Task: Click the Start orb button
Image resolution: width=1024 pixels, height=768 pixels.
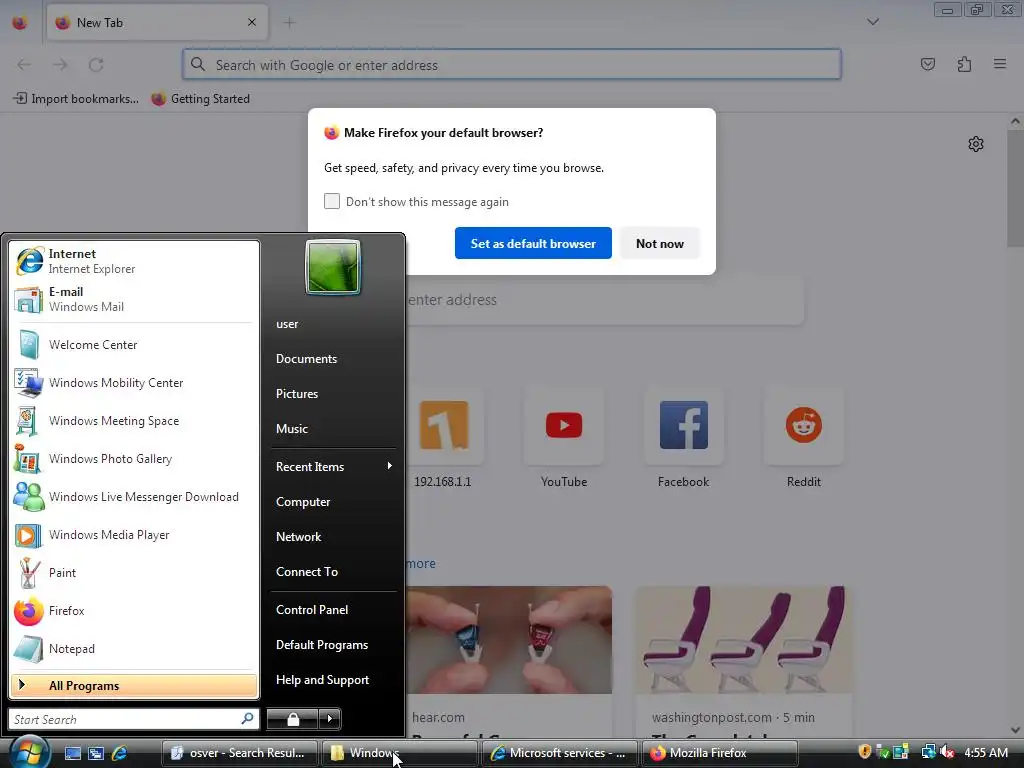Action: point(29,752)
